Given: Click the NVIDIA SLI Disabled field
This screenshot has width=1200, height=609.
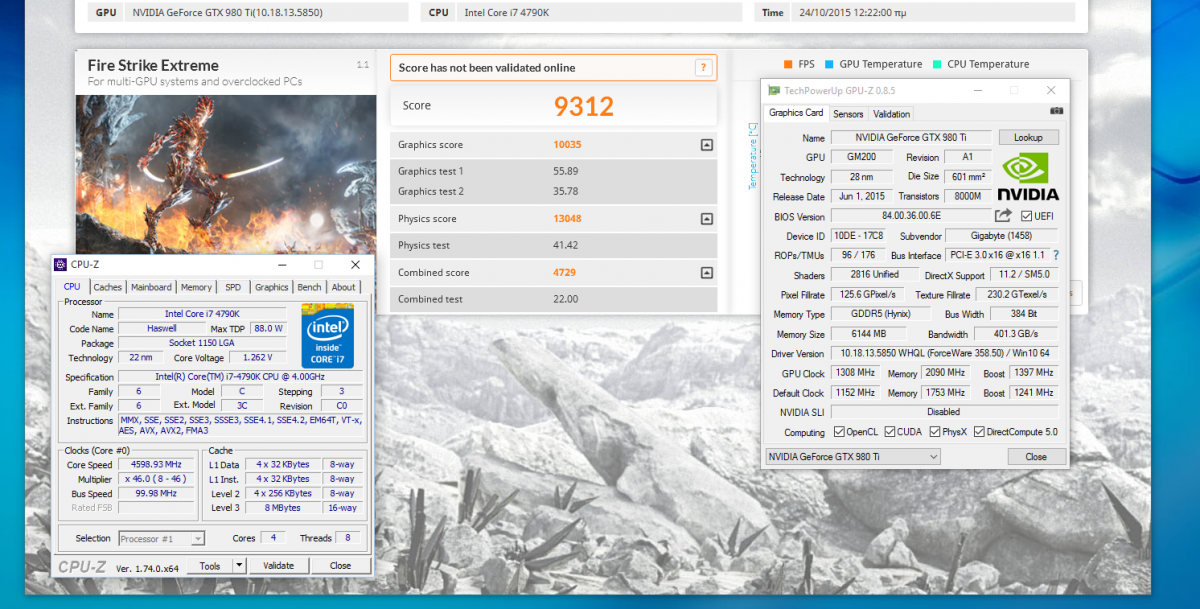Looking at the screenshot, I should click(944, 412).
